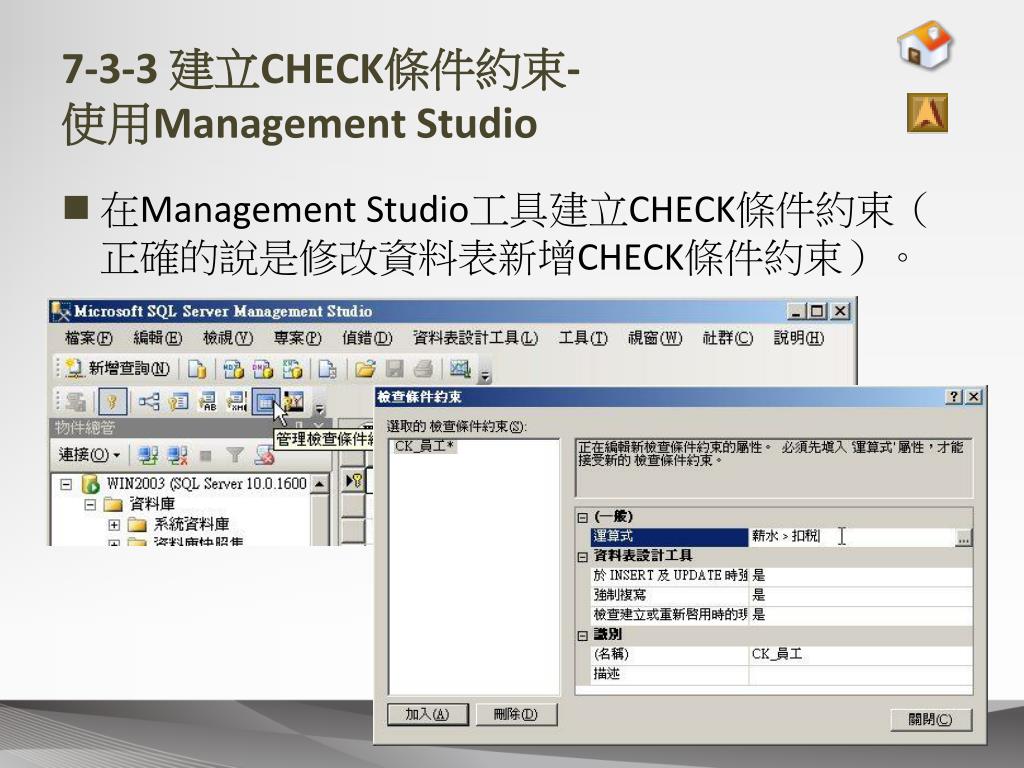
Task: Collapse the 識別 property category
Action: [583, 635]
